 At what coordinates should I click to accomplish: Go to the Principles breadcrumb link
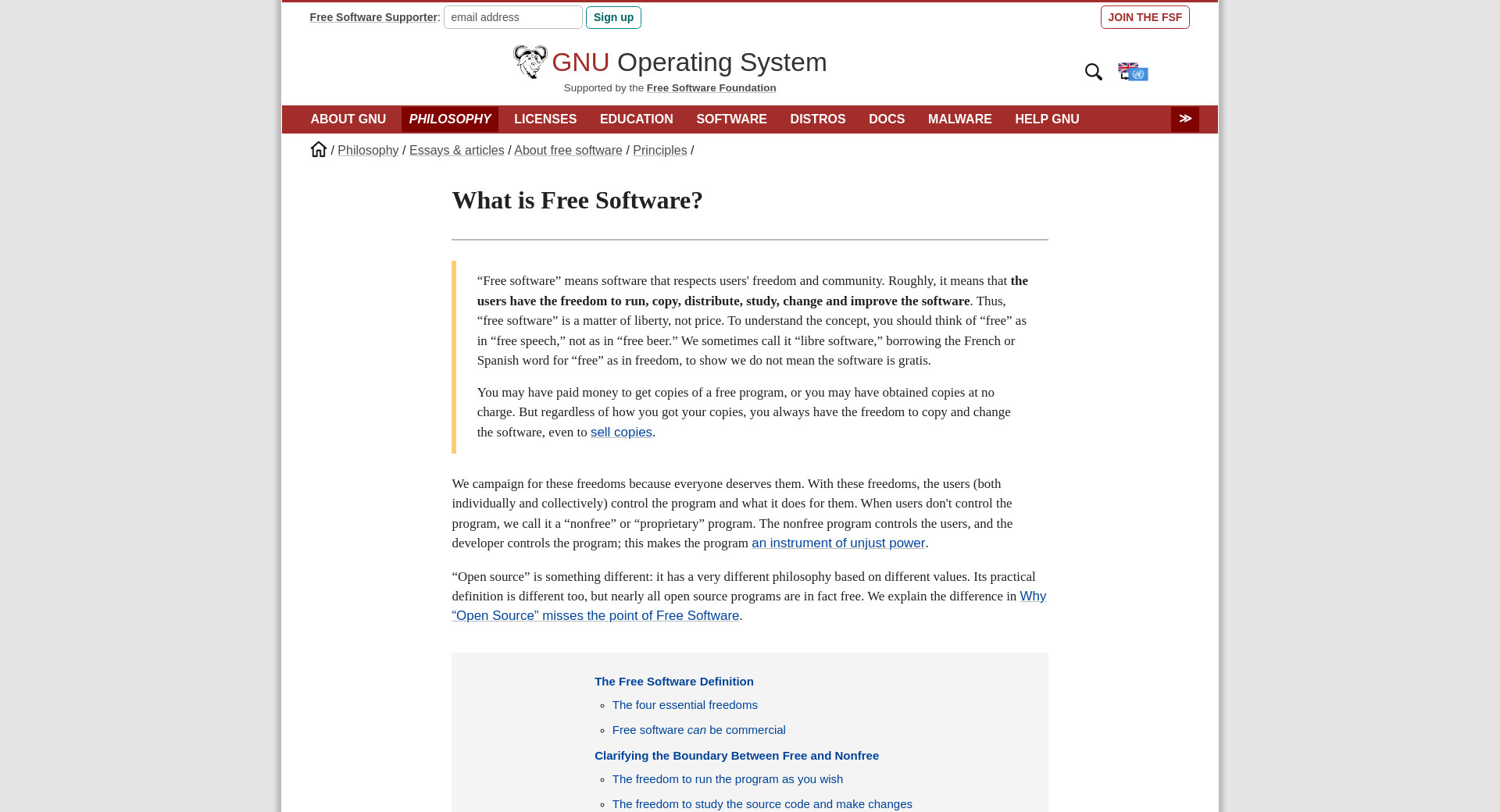point(660,151)
